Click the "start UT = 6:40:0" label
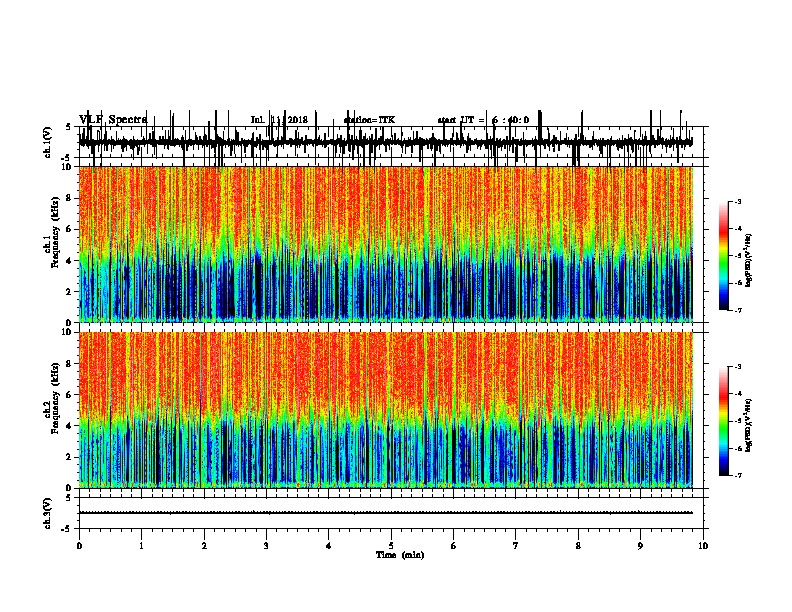This screenshot has width=792, height=612. pos(483,120)
